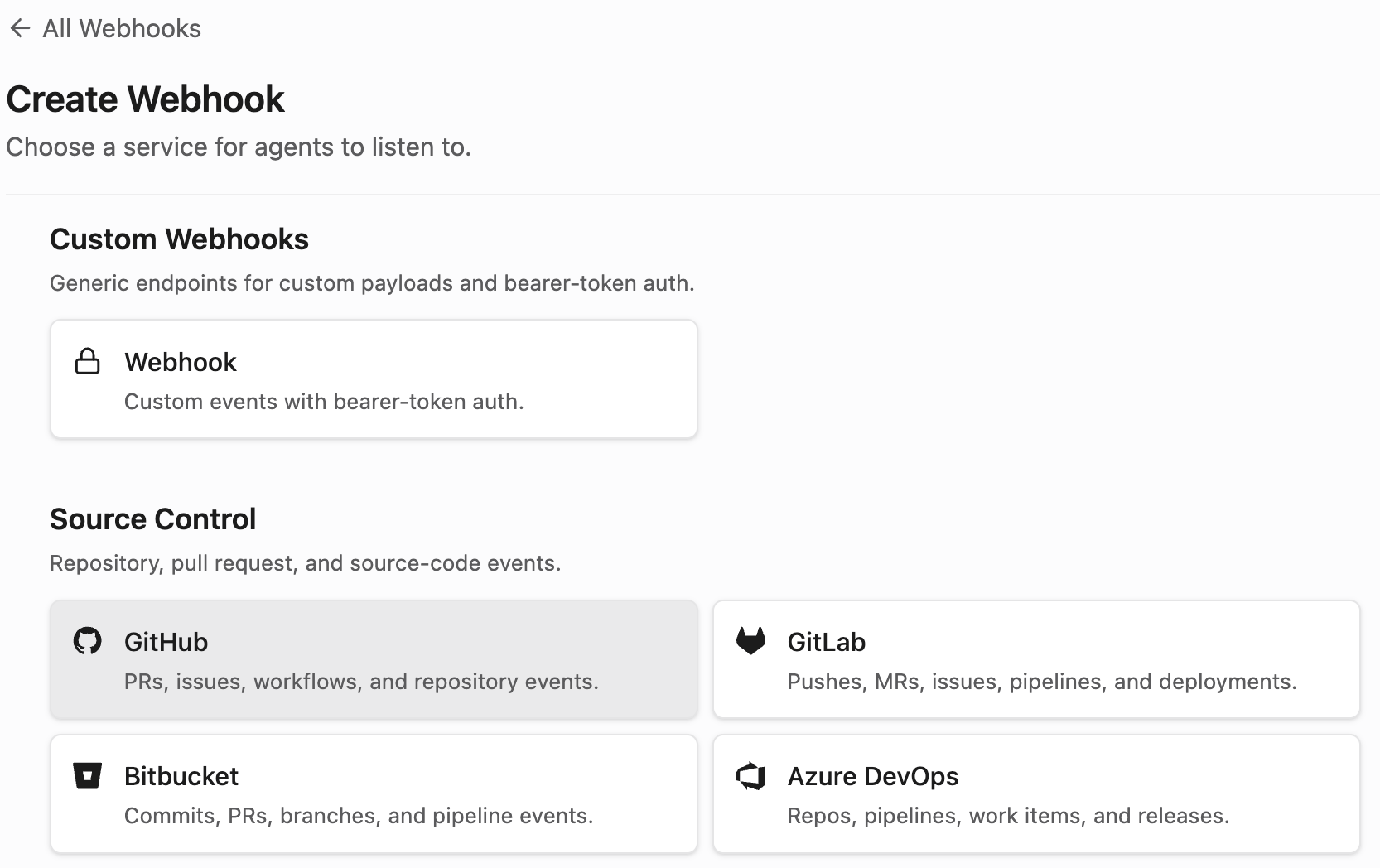Click 'Generic endpoints for custom payloads' description
The height and width of the screenshot is (868, 1380).
[x=372, y=283]
